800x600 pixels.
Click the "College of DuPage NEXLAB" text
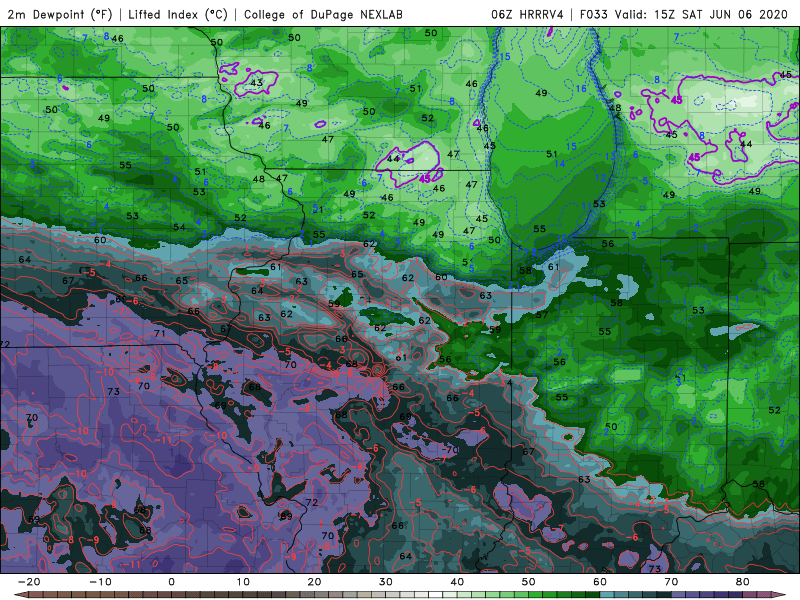point(323,15)
